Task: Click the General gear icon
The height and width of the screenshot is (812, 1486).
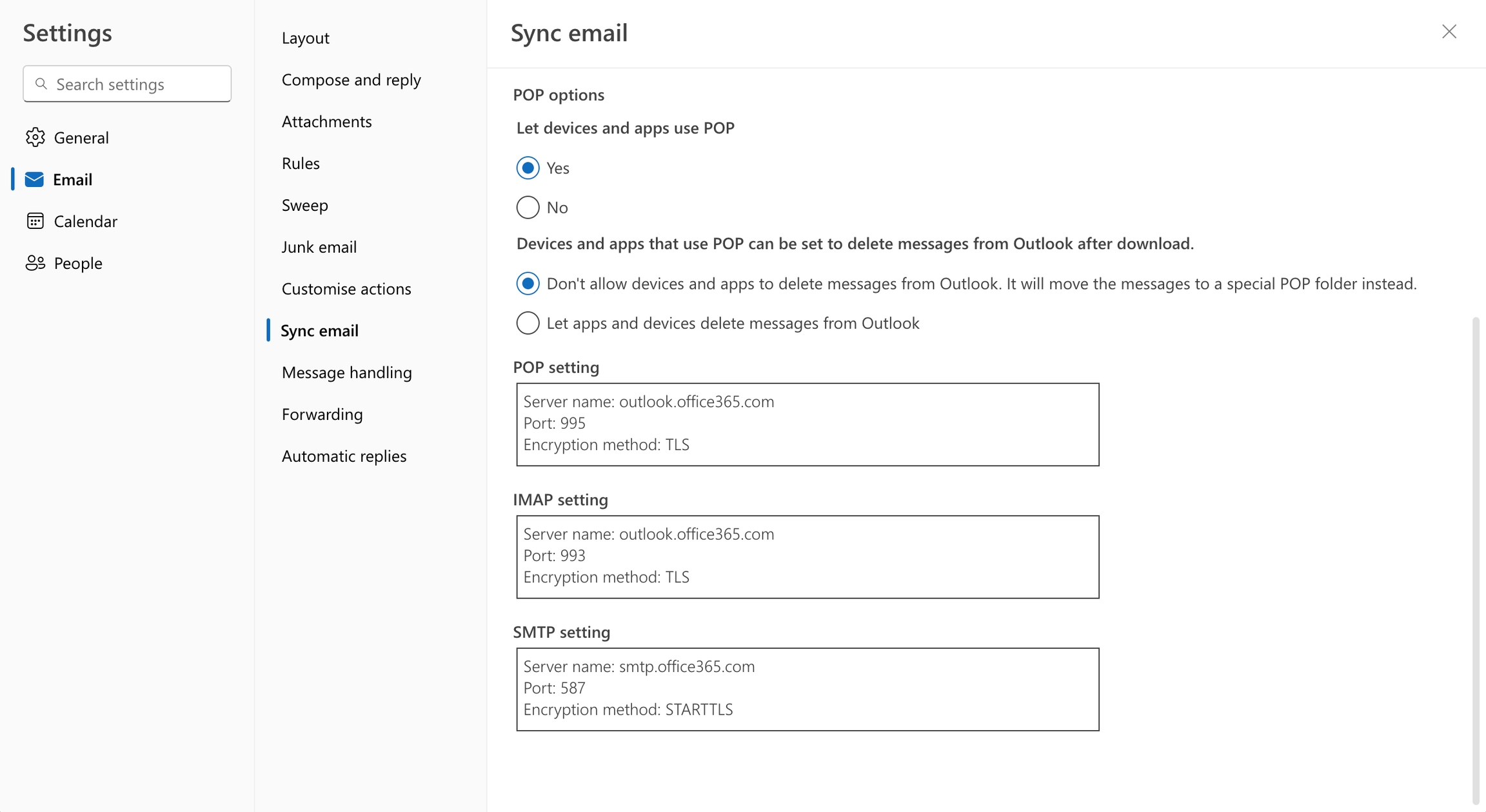Action: pyautogui.click(x=35, y=137)
